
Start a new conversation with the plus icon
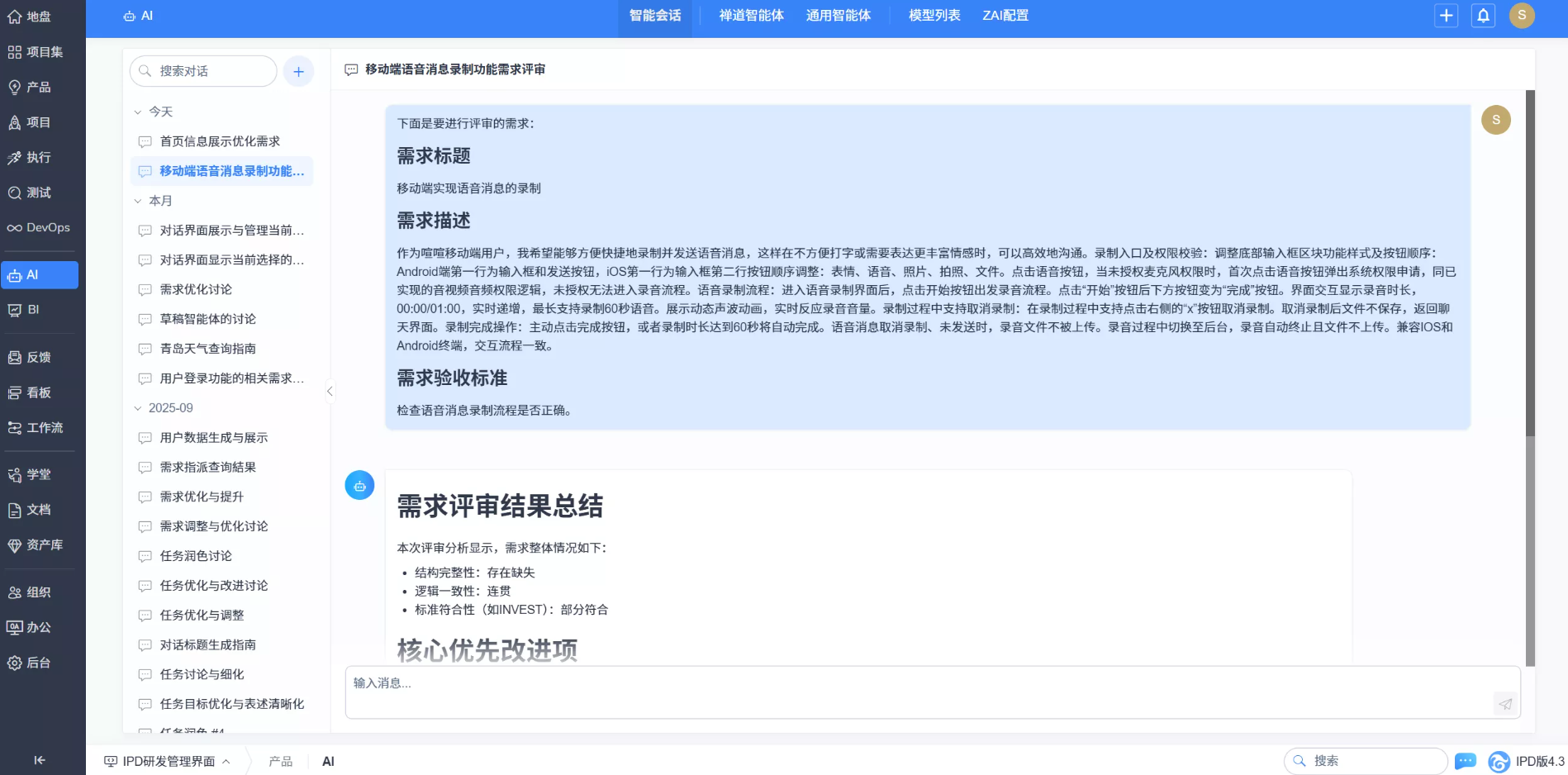[298, 71]
